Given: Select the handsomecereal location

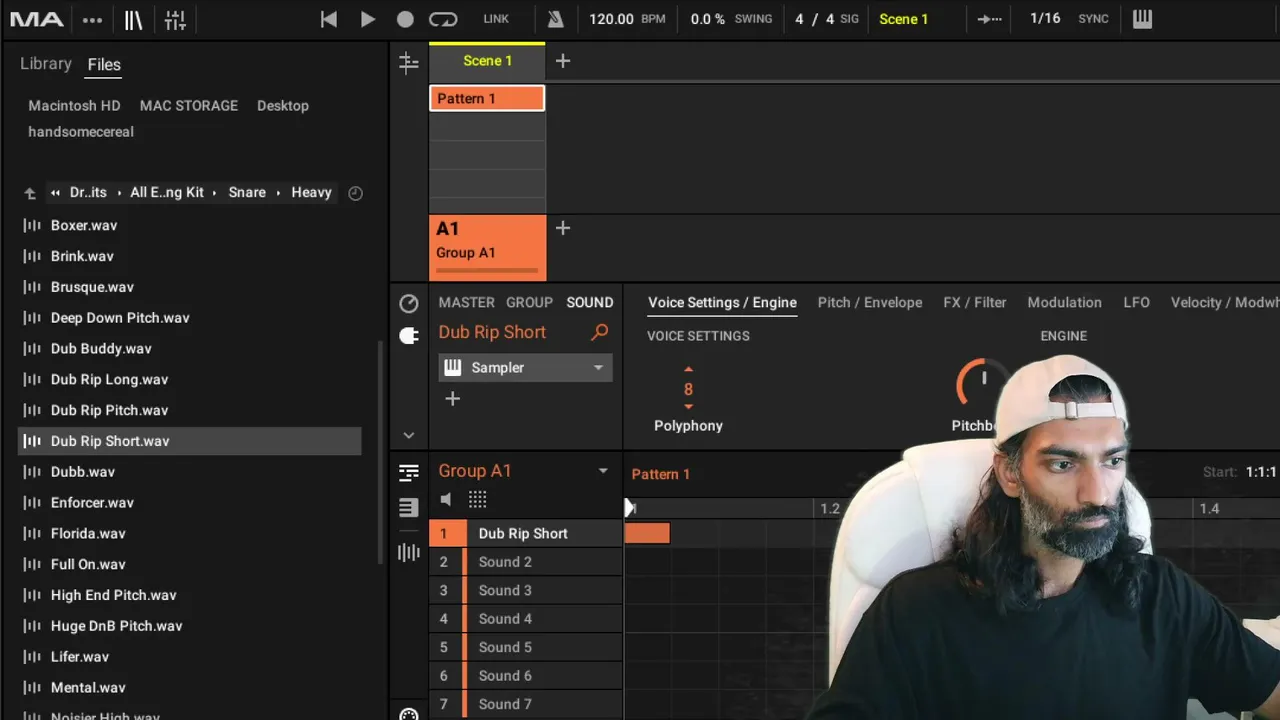Looking at the screenshot, I should point(81,131).
